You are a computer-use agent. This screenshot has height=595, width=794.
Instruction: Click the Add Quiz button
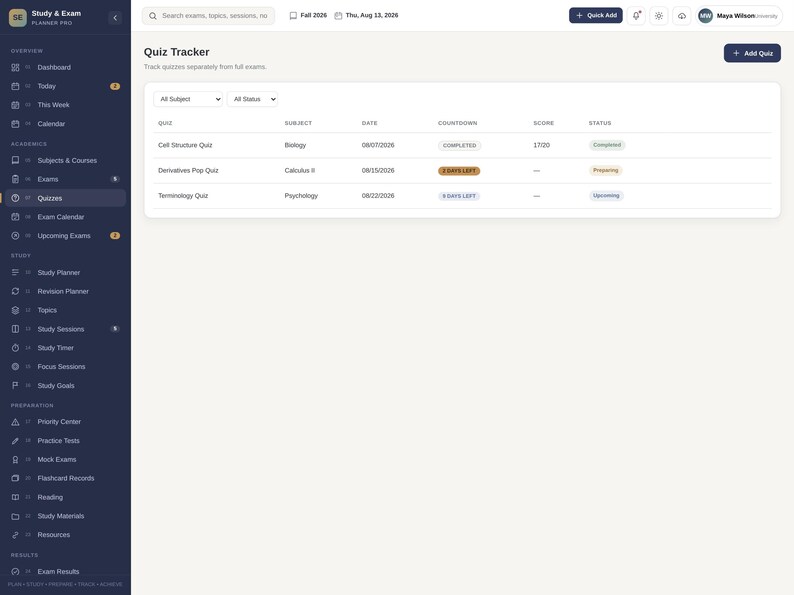tap(752, 53)
